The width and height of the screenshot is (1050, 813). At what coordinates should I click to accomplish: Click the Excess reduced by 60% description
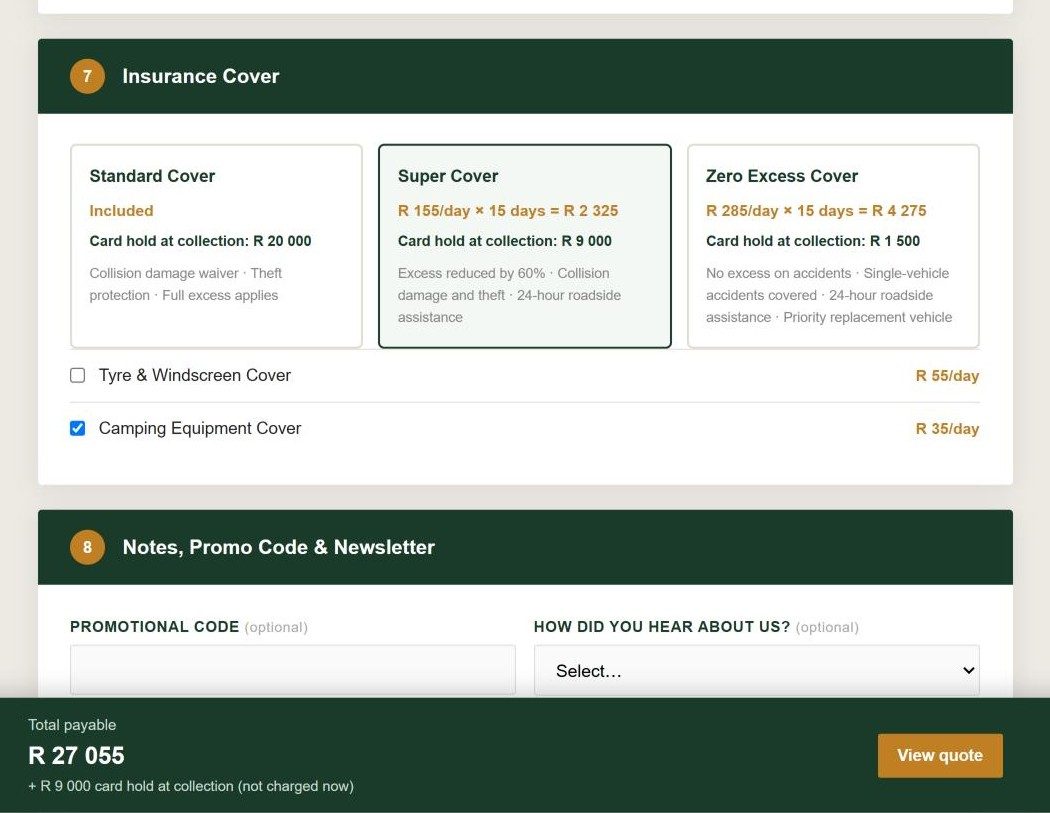point(509,295)
